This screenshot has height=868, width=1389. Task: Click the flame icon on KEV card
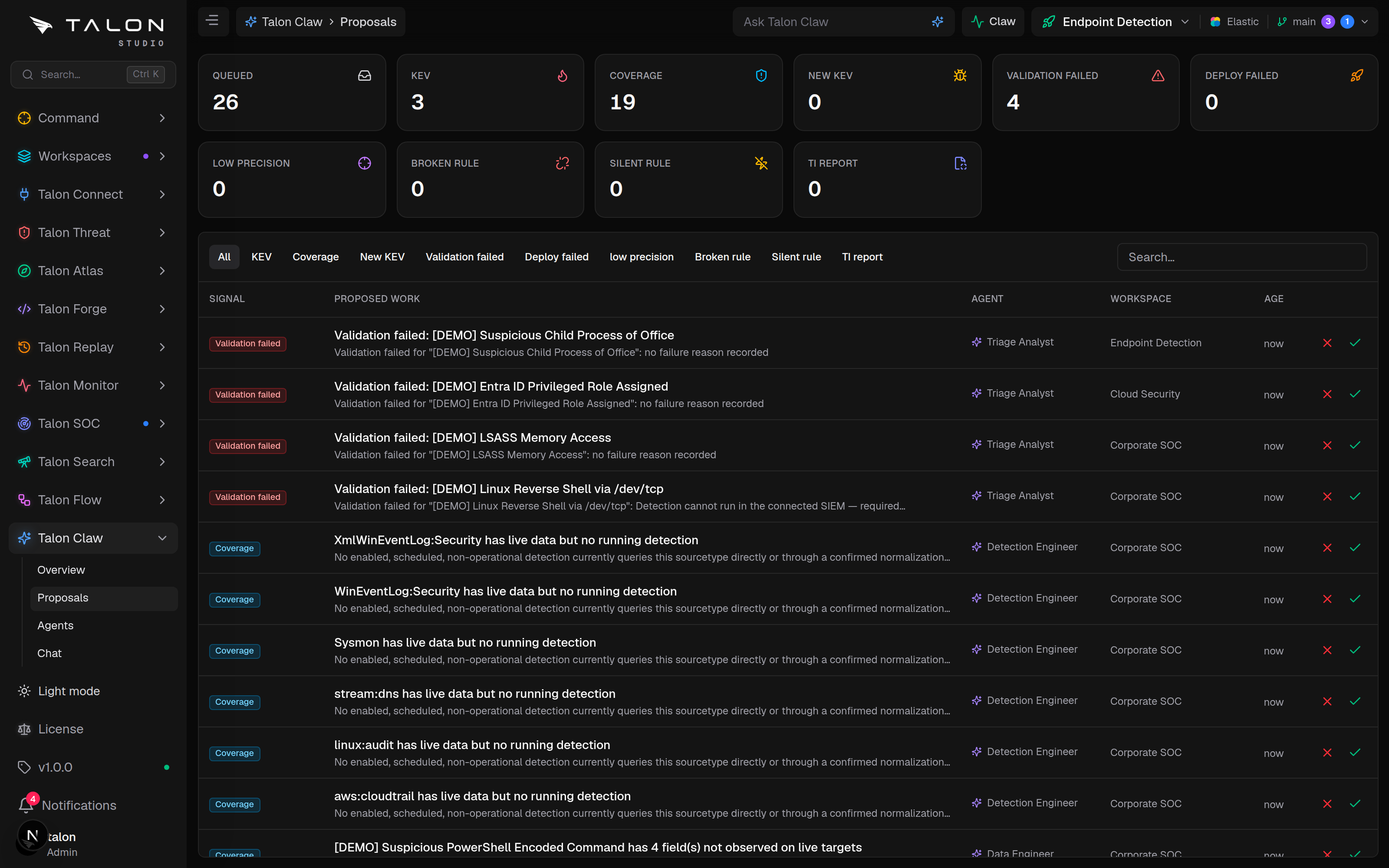[x=563, y=76]
